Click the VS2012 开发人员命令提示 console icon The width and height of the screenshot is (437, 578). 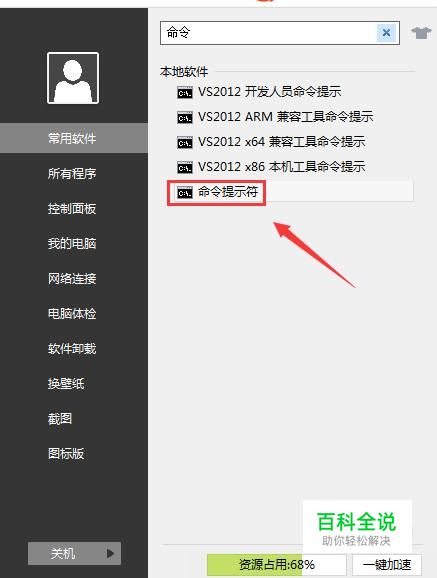tap(185, 92)
